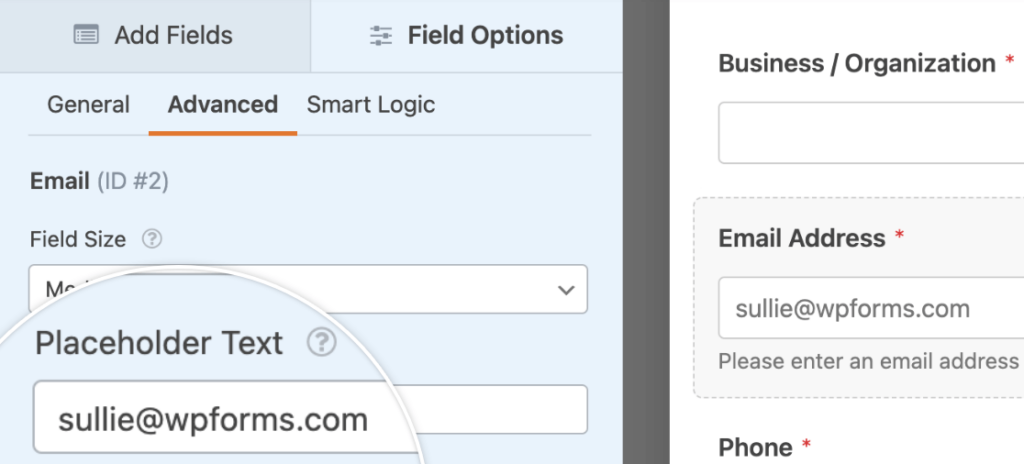The width and height of the screenshot is (1024, 464).
Task: Open the Smart Logic sub-tab
Action: [371, 105]
